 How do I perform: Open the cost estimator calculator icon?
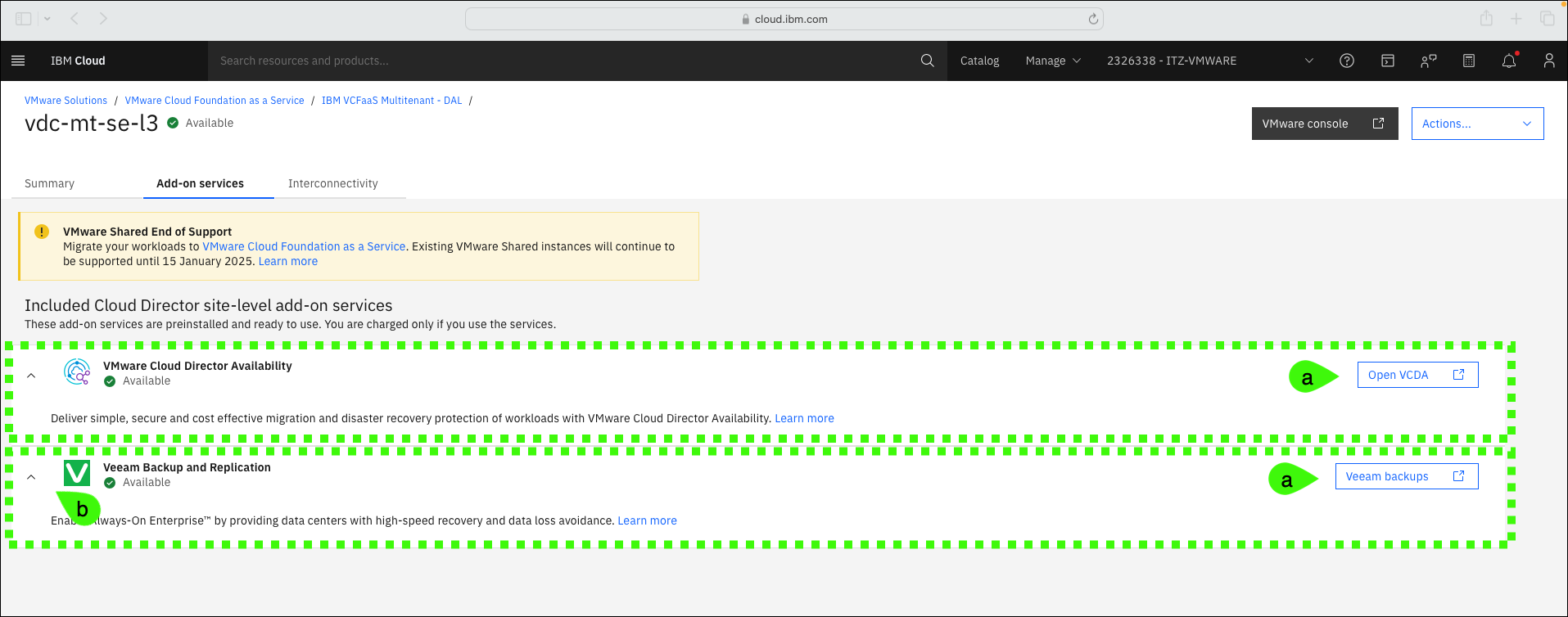pos(1469,61)
